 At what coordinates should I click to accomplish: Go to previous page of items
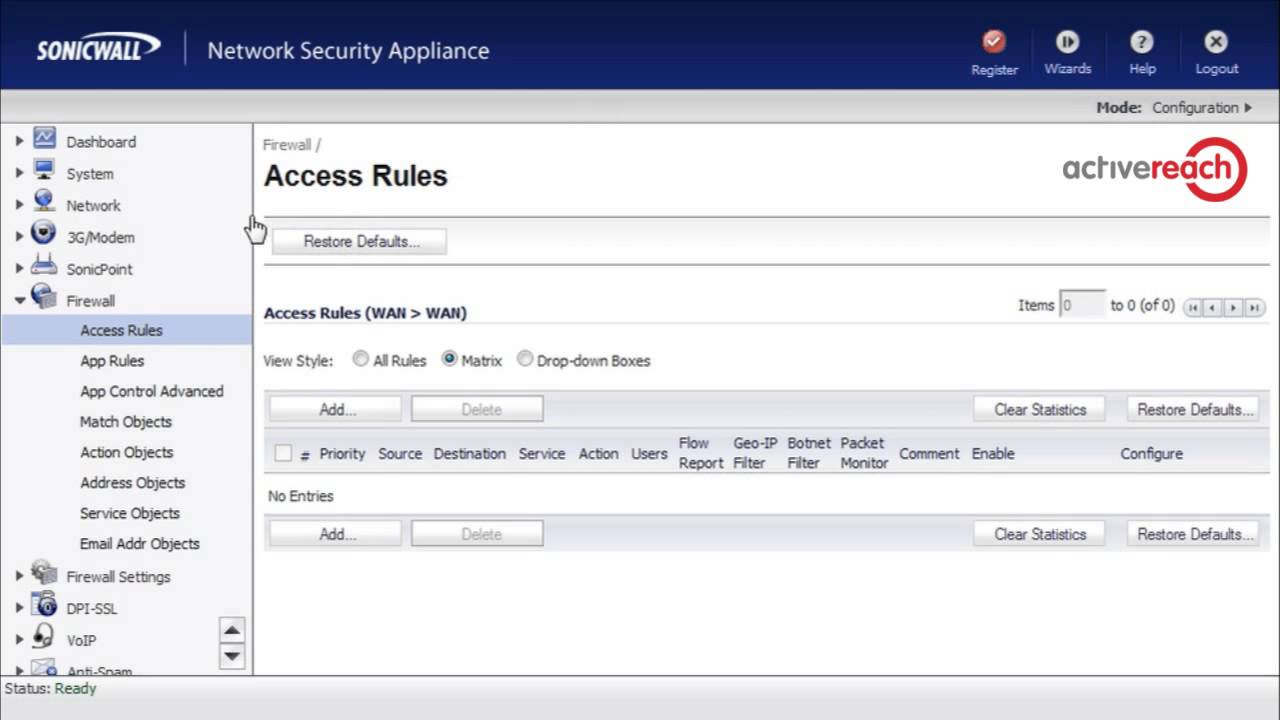1213,308
